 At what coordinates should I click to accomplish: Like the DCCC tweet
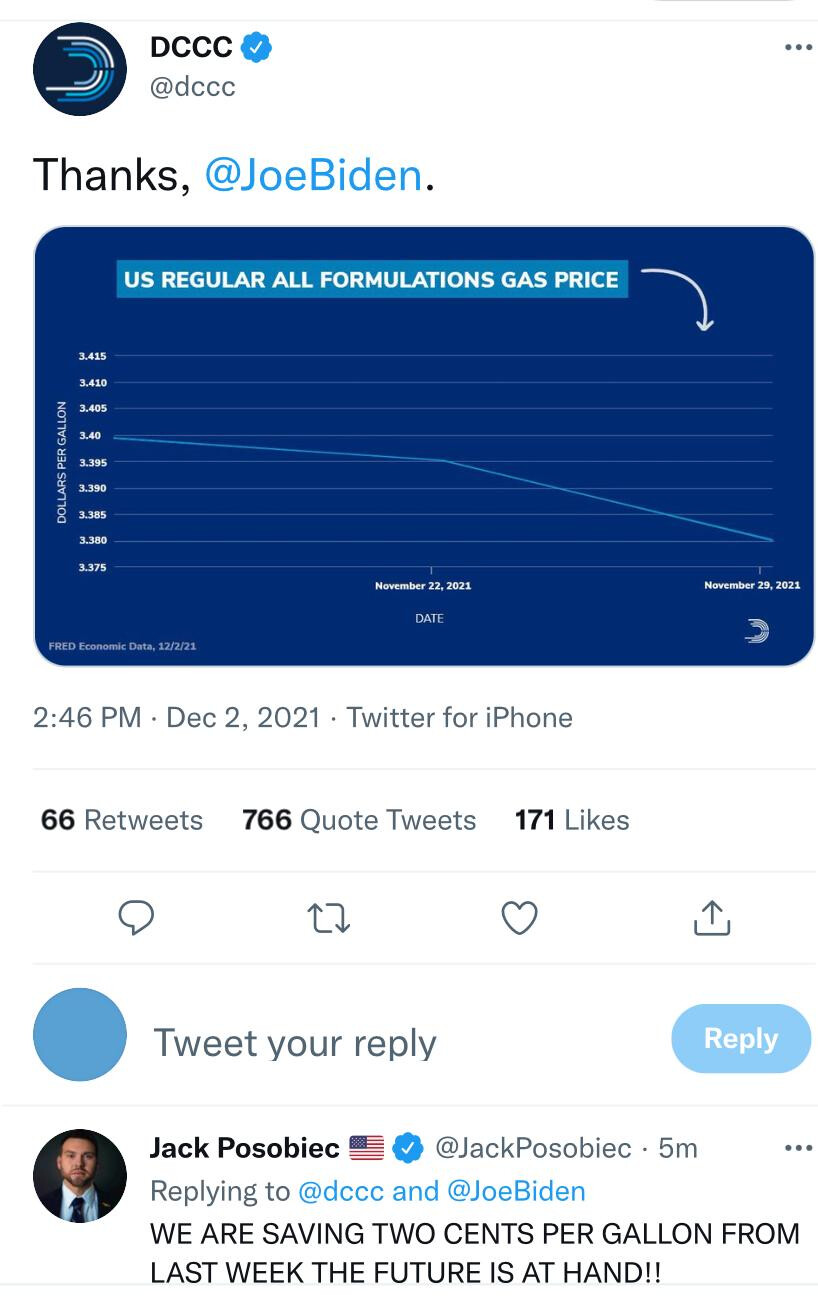click(x=519, y=917)
